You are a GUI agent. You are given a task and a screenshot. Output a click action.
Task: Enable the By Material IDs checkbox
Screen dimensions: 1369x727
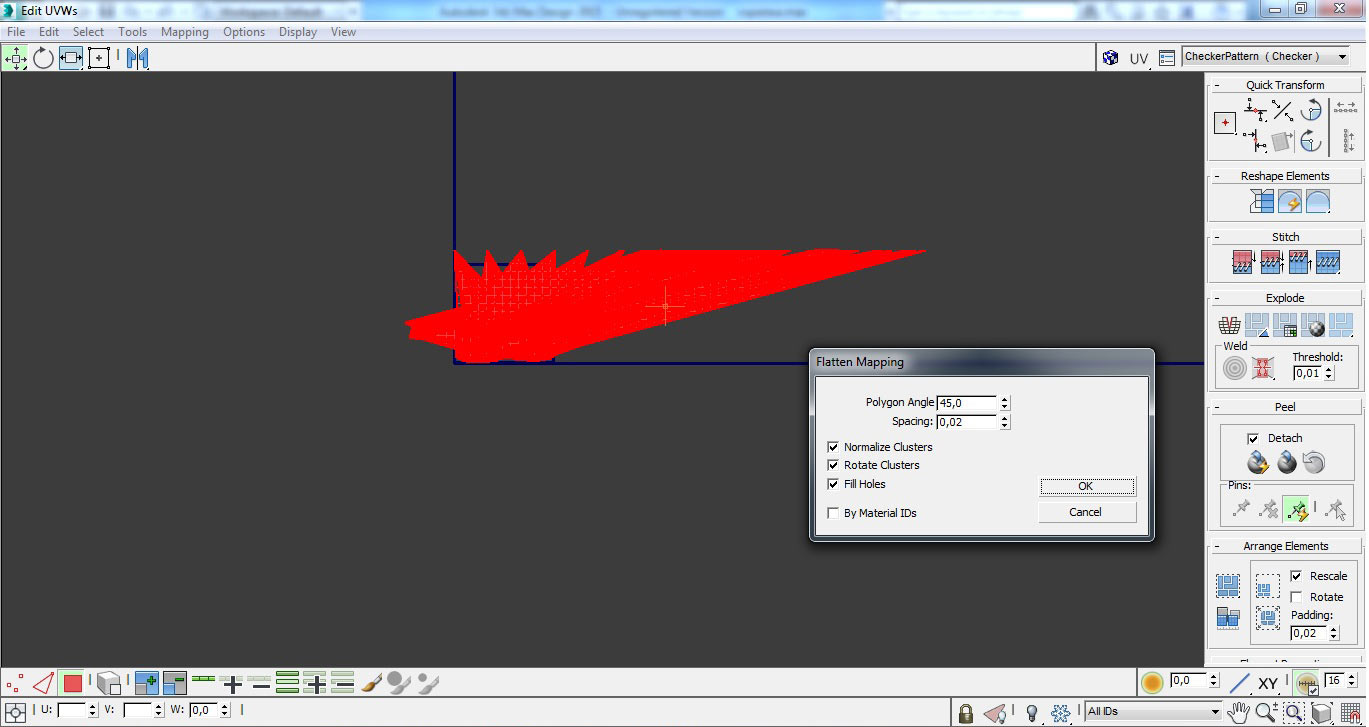point(833,513)
